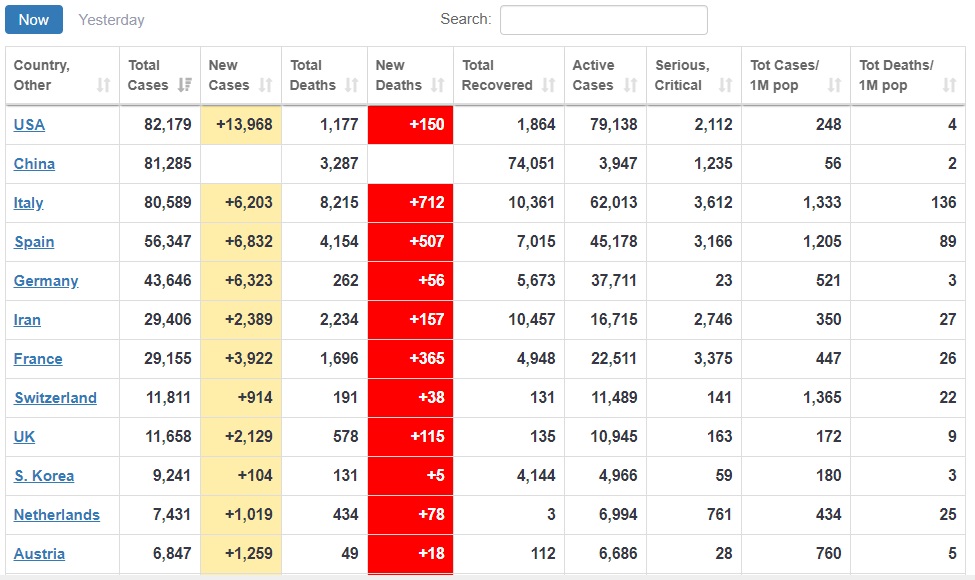This screenshot has width=975, height=580.
Task: Switch to the Yesterday tab
Action: pos(111,20)
